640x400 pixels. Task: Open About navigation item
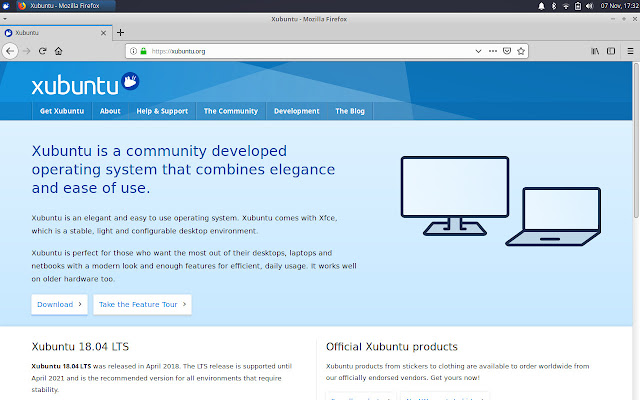coord(110,111)
